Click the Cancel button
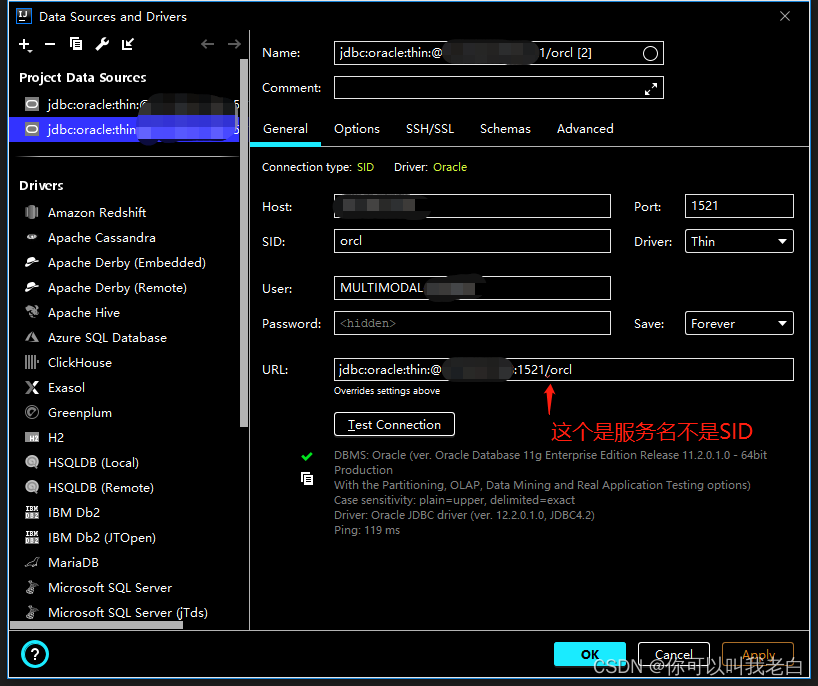Viewport: 818px width, 686px height. [x=673, y=654]
